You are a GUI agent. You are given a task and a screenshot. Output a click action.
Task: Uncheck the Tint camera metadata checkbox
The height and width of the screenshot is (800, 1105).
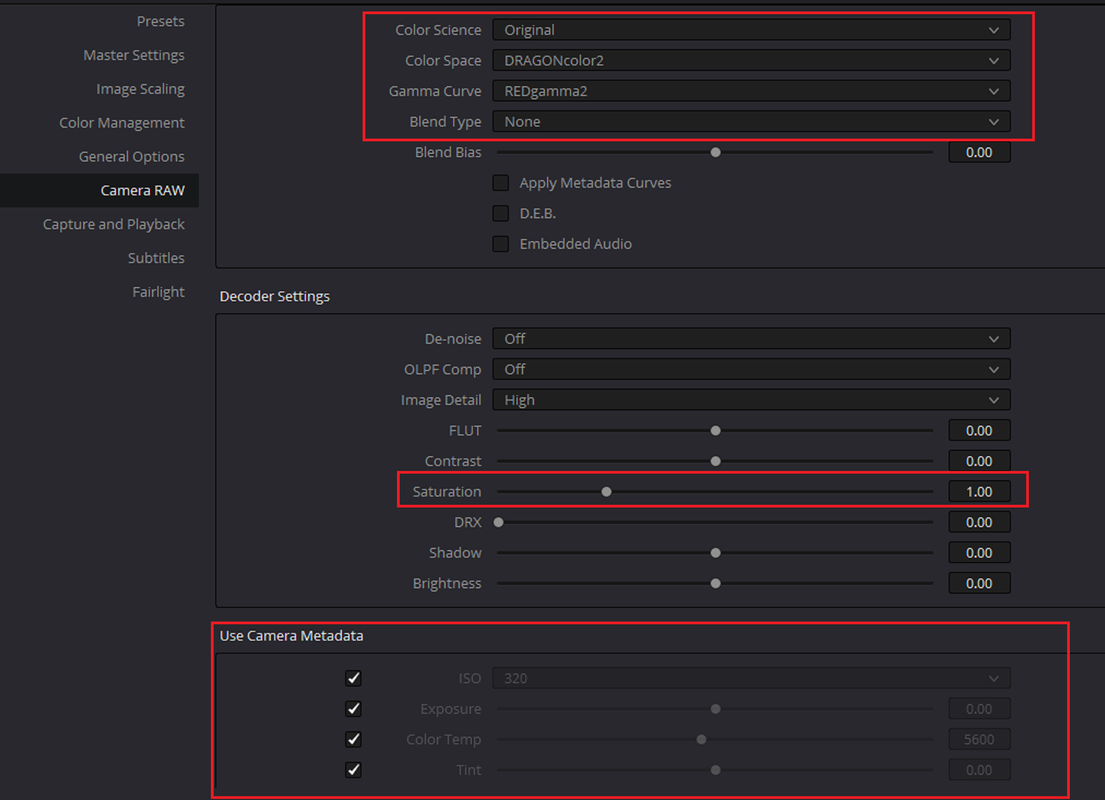(354, 770)
